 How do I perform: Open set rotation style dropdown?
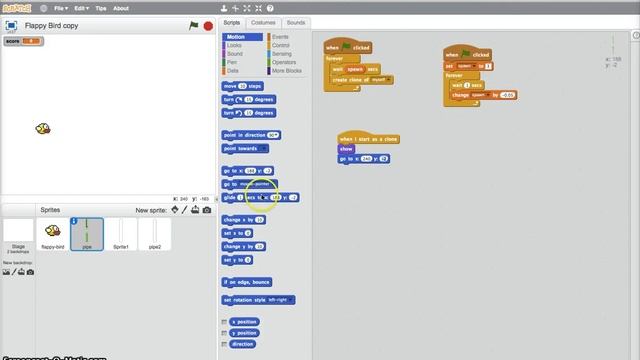tap(291, 300)
